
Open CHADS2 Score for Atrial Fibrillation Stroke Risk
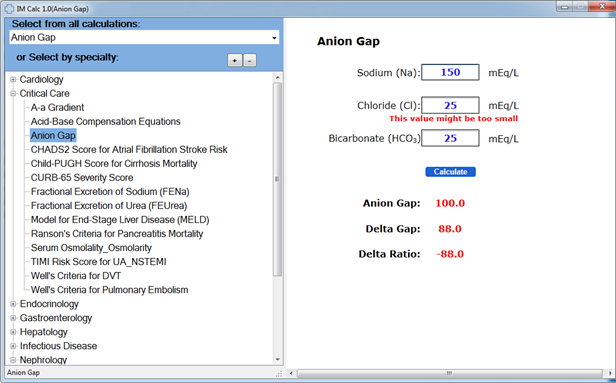[129, 150]
